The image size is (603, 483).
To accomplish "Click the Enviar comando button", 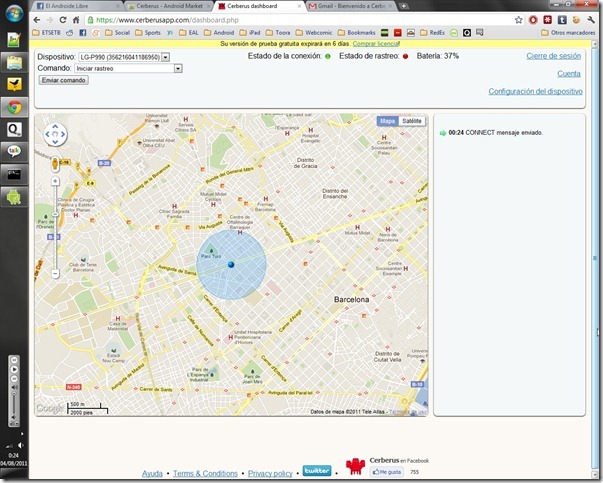I will pos(64,80).
